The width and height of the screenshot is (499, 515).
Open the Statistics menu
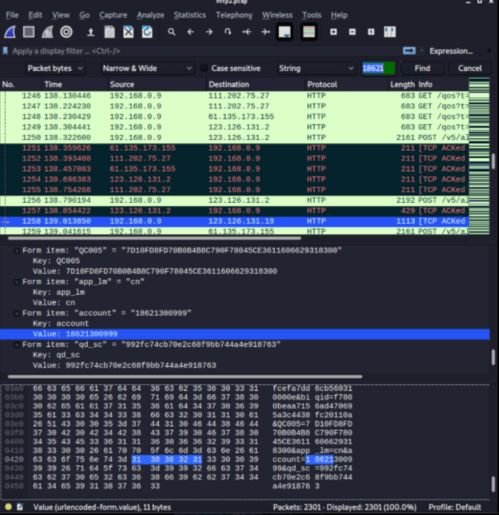tap(190, 15)
